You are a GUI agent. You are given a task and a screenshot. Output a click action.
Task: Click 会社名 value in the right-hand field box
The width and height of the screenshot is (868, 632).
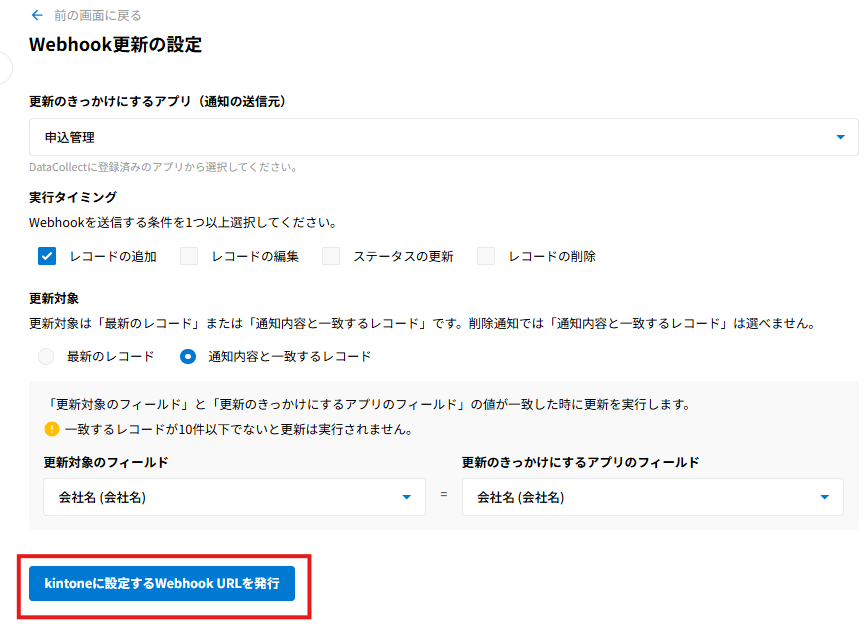(520, 497)
